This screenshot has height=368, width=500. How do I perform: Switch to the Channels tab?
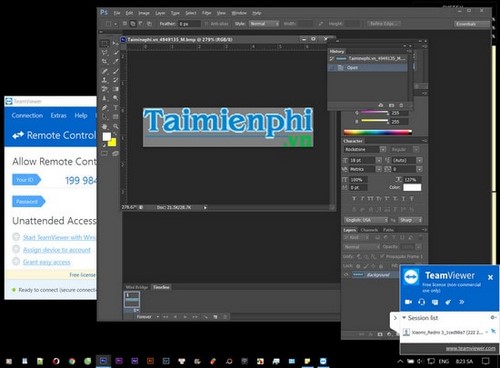369,230
